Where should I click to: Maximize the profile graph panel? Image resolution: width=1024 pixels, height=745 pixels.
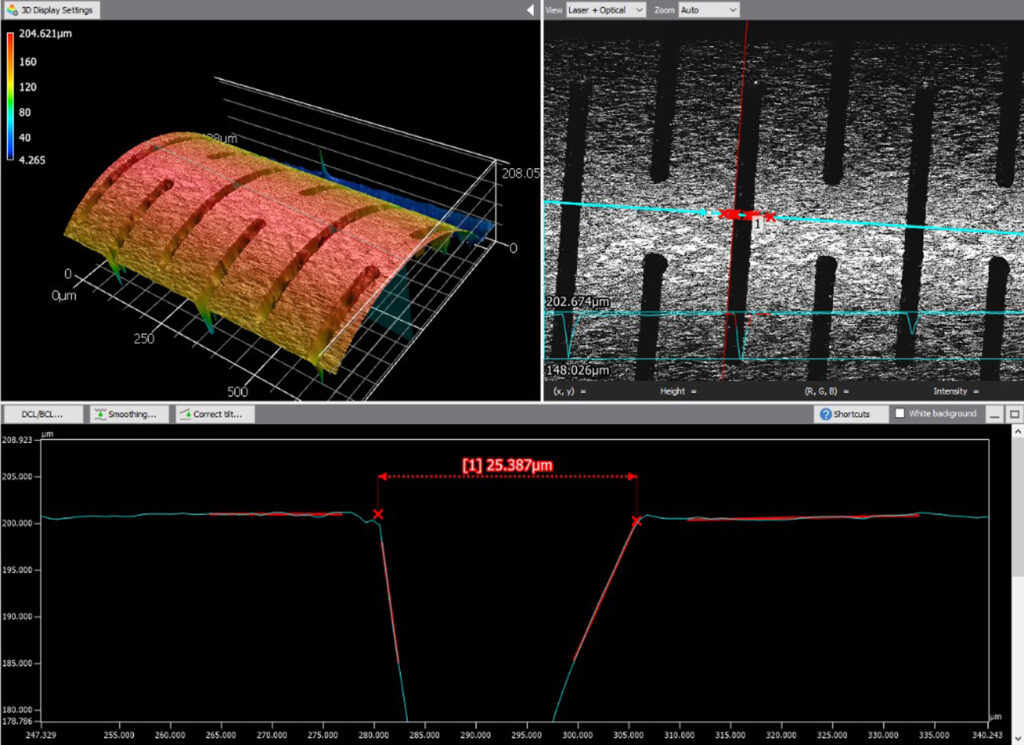[x=1014, y=413]
